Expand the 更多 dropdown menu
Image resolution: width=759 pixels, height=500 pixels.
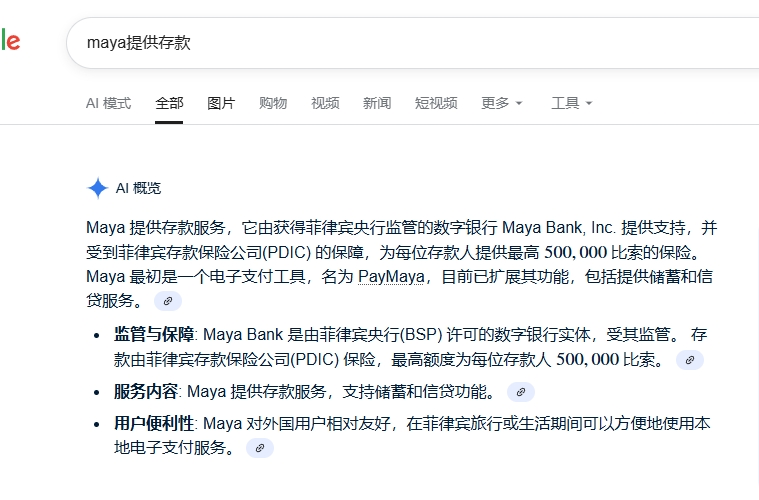tap(501, 103)
